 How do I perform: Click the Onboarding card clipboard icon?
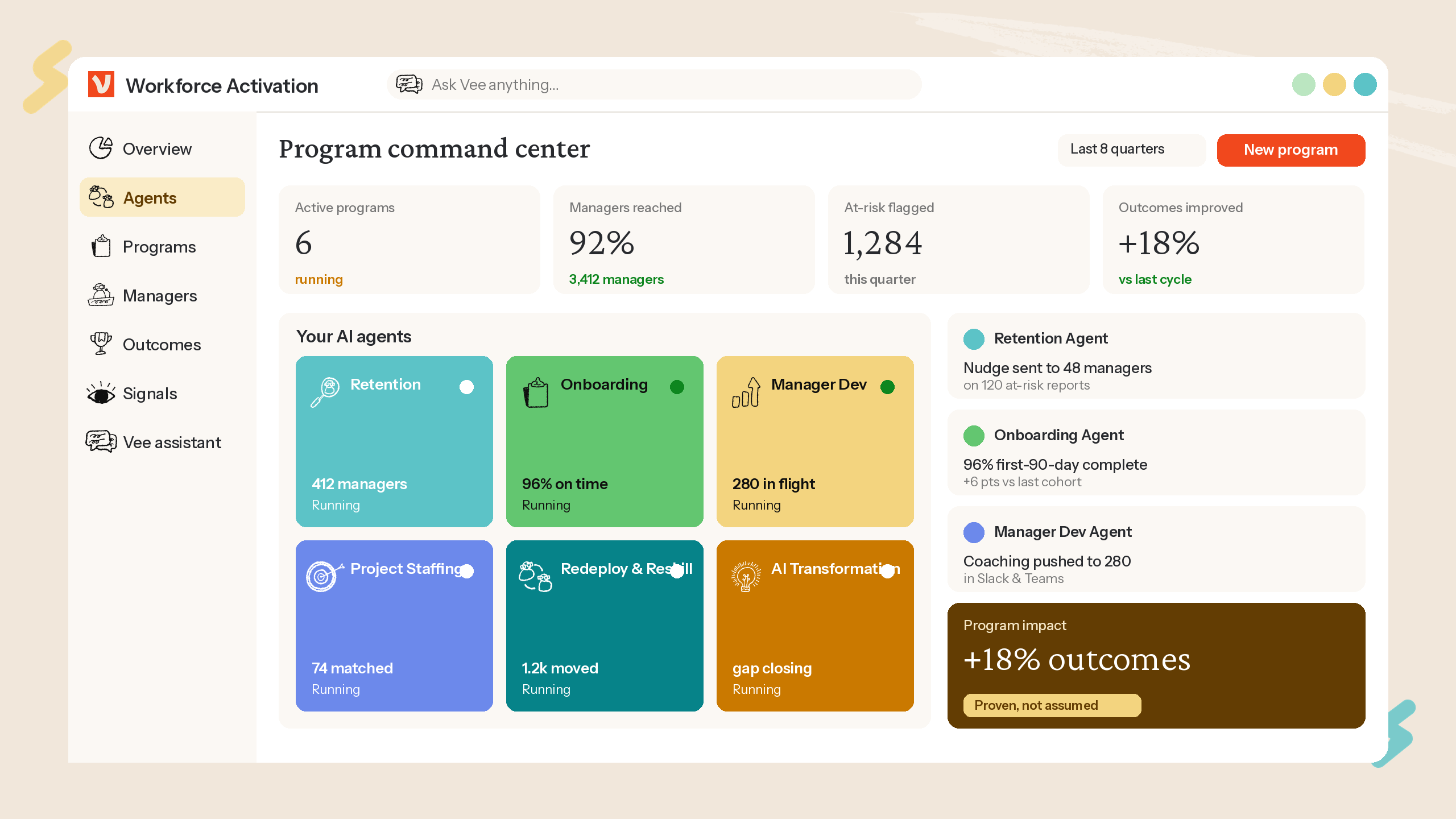click(x=536, y=392)
